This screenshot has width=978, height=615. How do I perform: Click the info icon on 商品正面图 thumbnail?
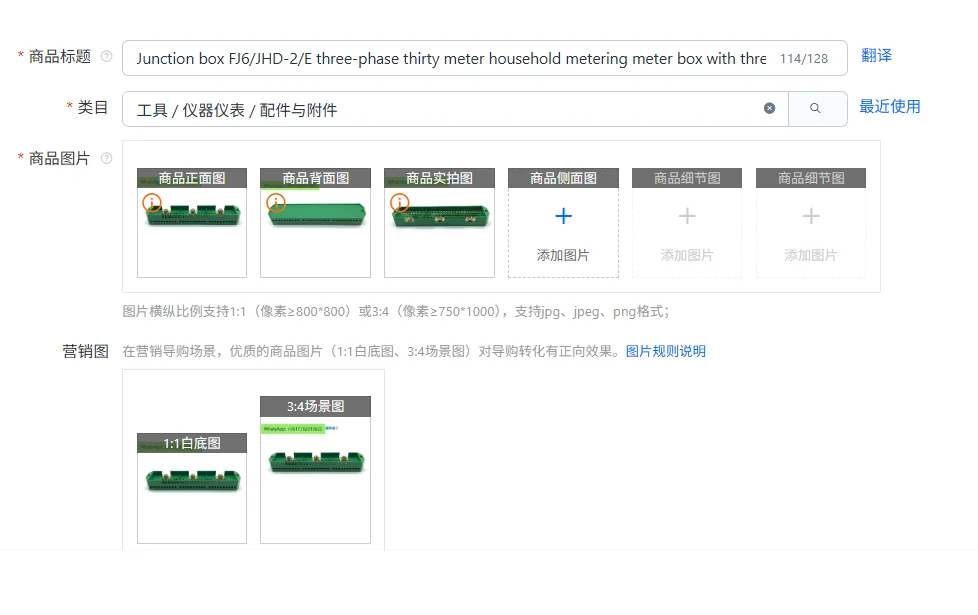pos(151,202)
